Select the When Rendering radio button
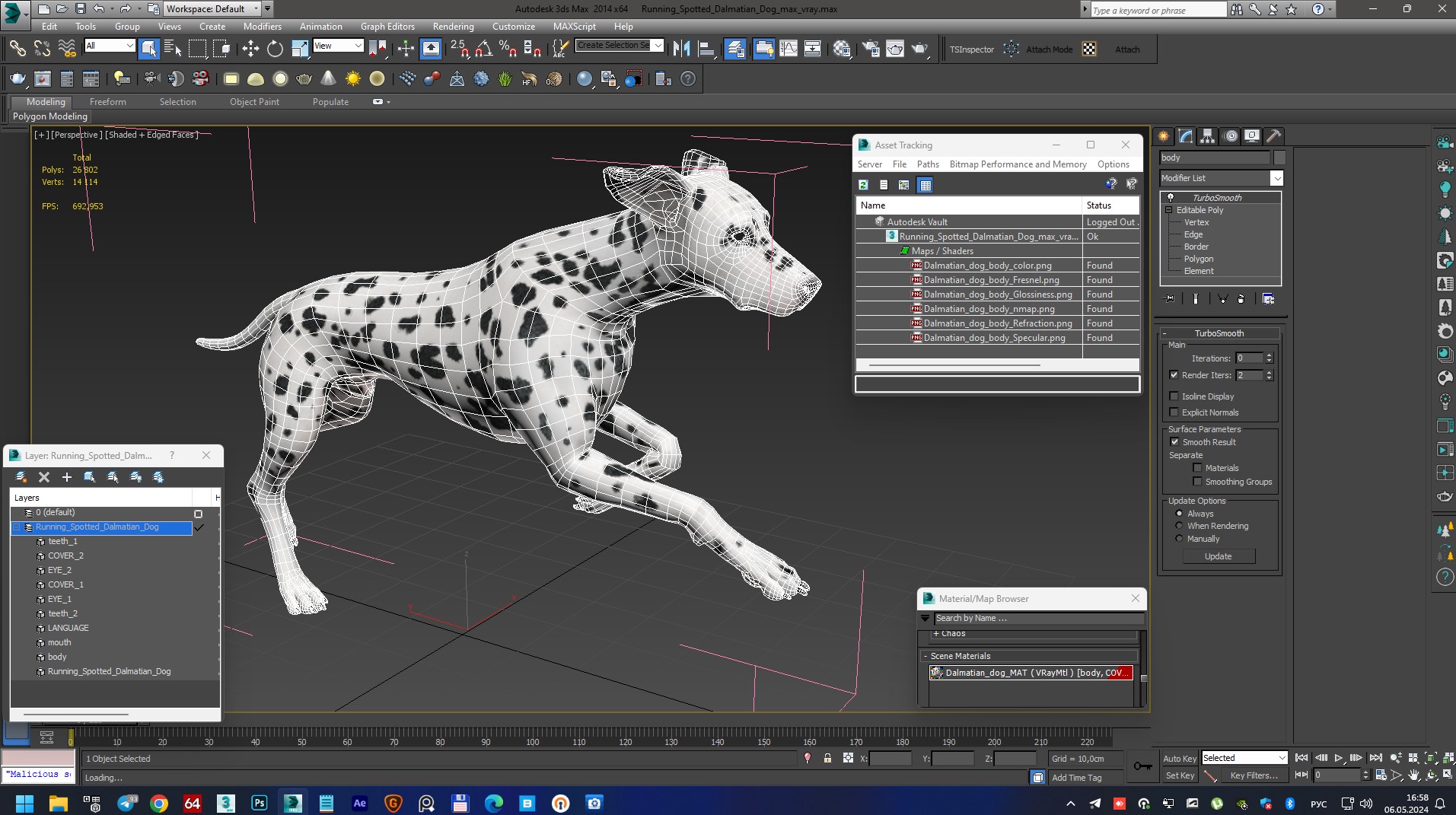The height and width of the screenshot is (815, 1456). [1179, 526]
